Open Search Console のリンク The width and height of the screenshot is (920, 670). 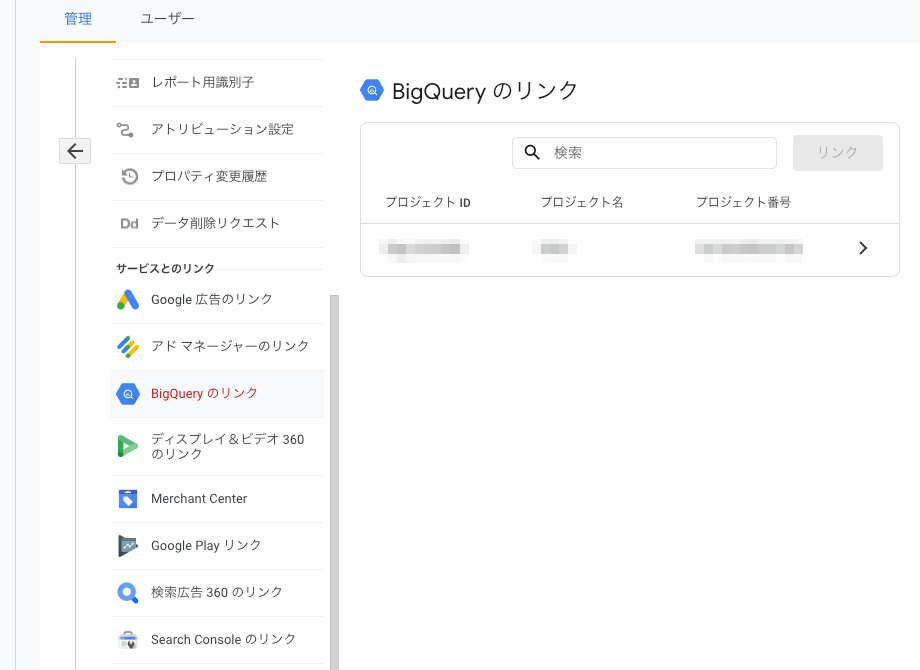pyautogui.click(x=217, y=639)
